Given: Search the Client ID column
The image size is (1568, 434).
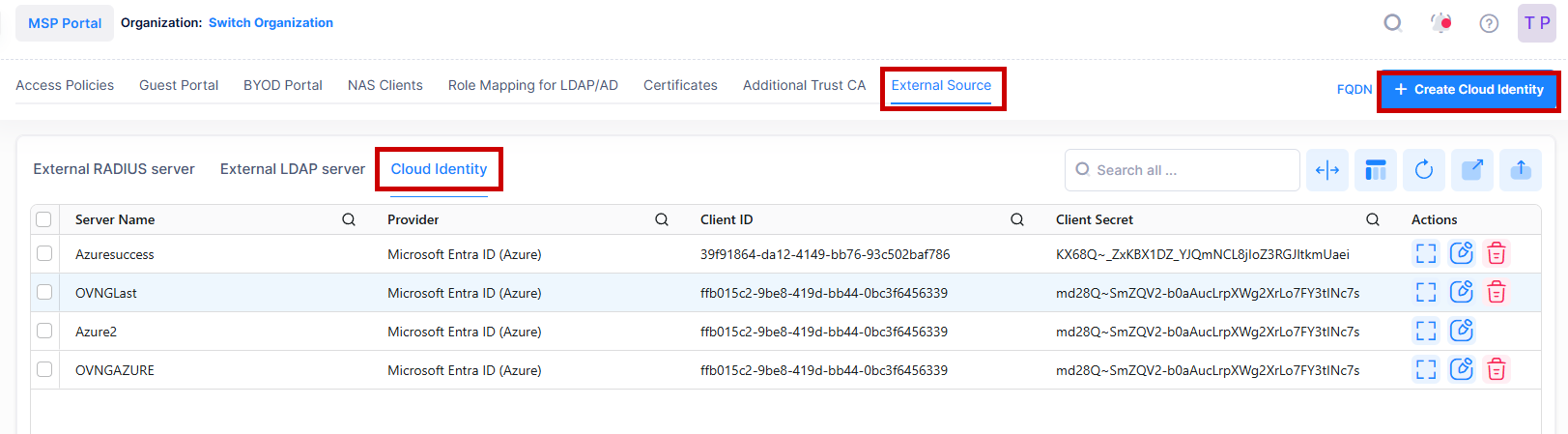Looking at the screenshot, I should 1017,219.
